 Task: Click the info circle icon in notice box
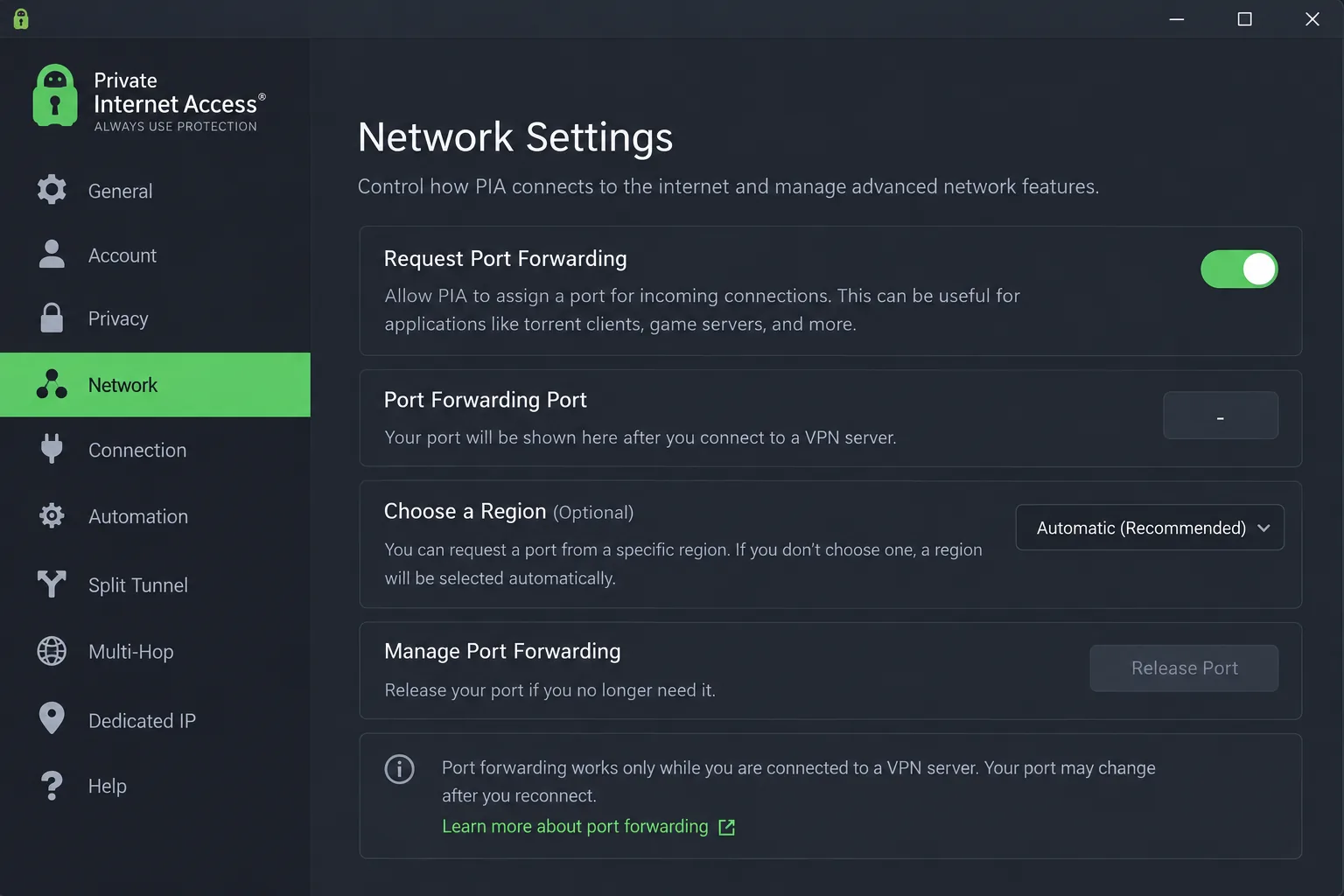pos(399,769)
